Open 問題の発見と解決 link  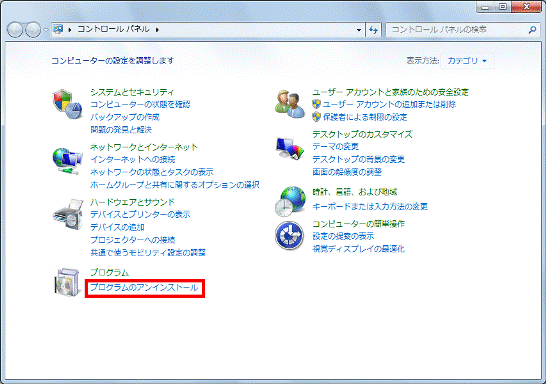pos(121,130)
